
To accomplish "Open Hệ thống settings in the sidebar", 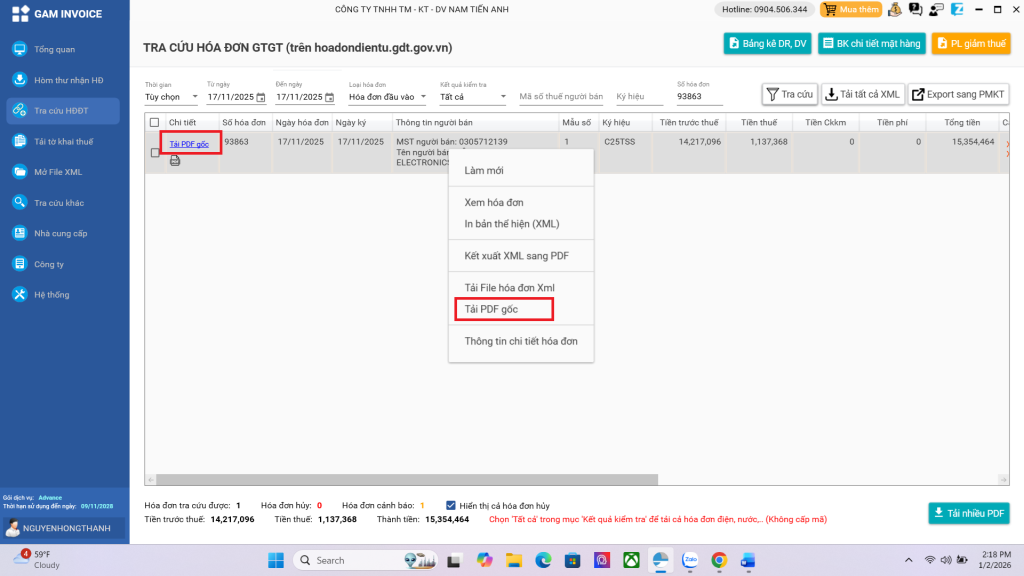I will (52, 295).
